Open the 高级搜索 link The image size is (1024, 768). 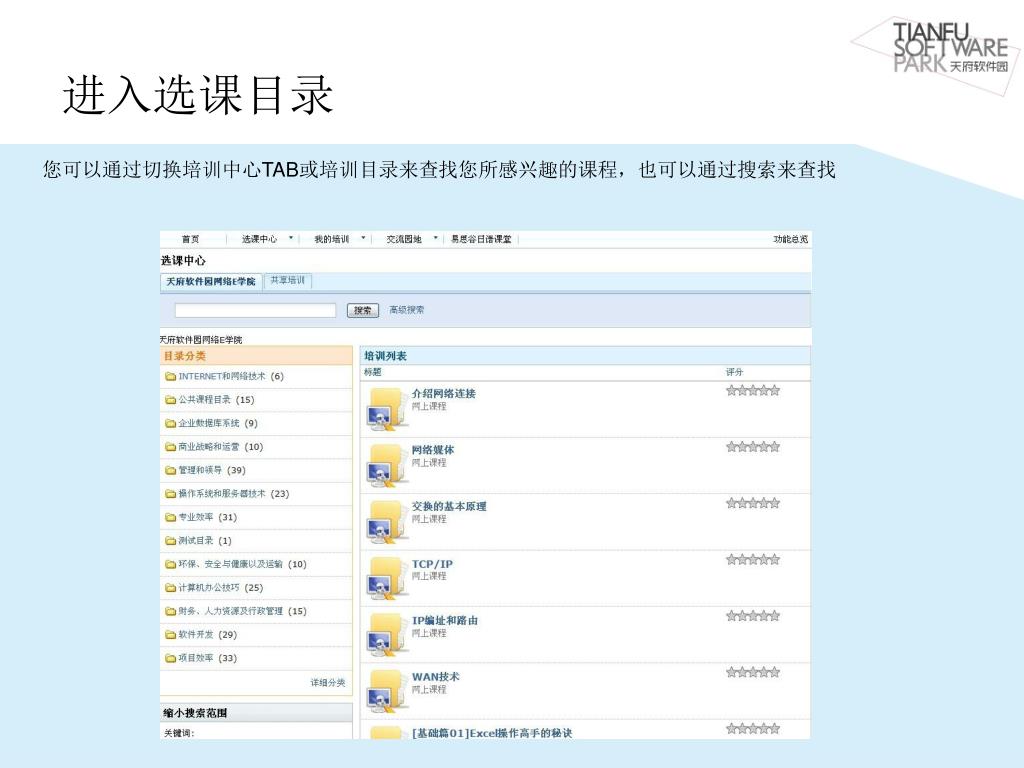point(407,310)
